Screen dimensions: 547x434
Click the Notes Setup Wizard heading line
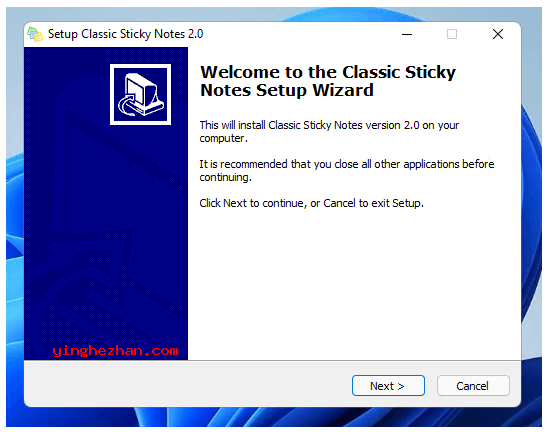[x=287, y=90]
